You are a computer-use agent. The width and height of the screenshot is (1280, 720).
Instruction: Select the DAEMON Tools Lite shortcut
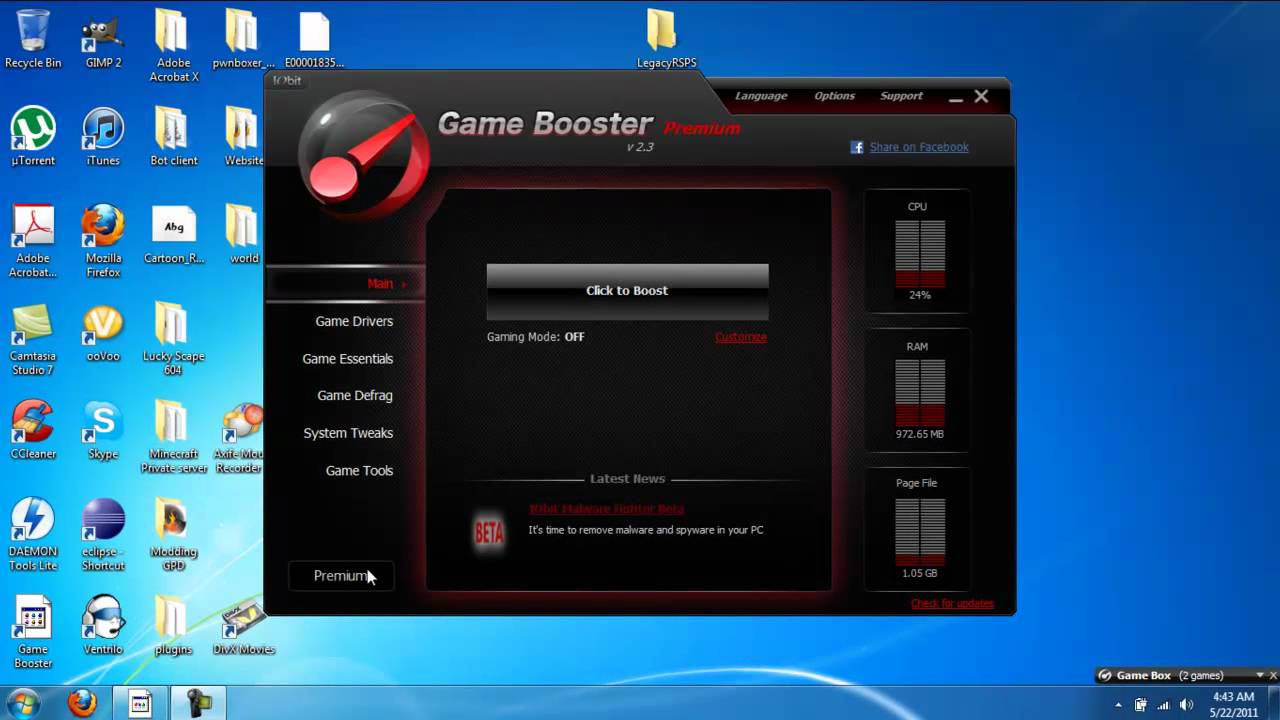tap(33, 535)
